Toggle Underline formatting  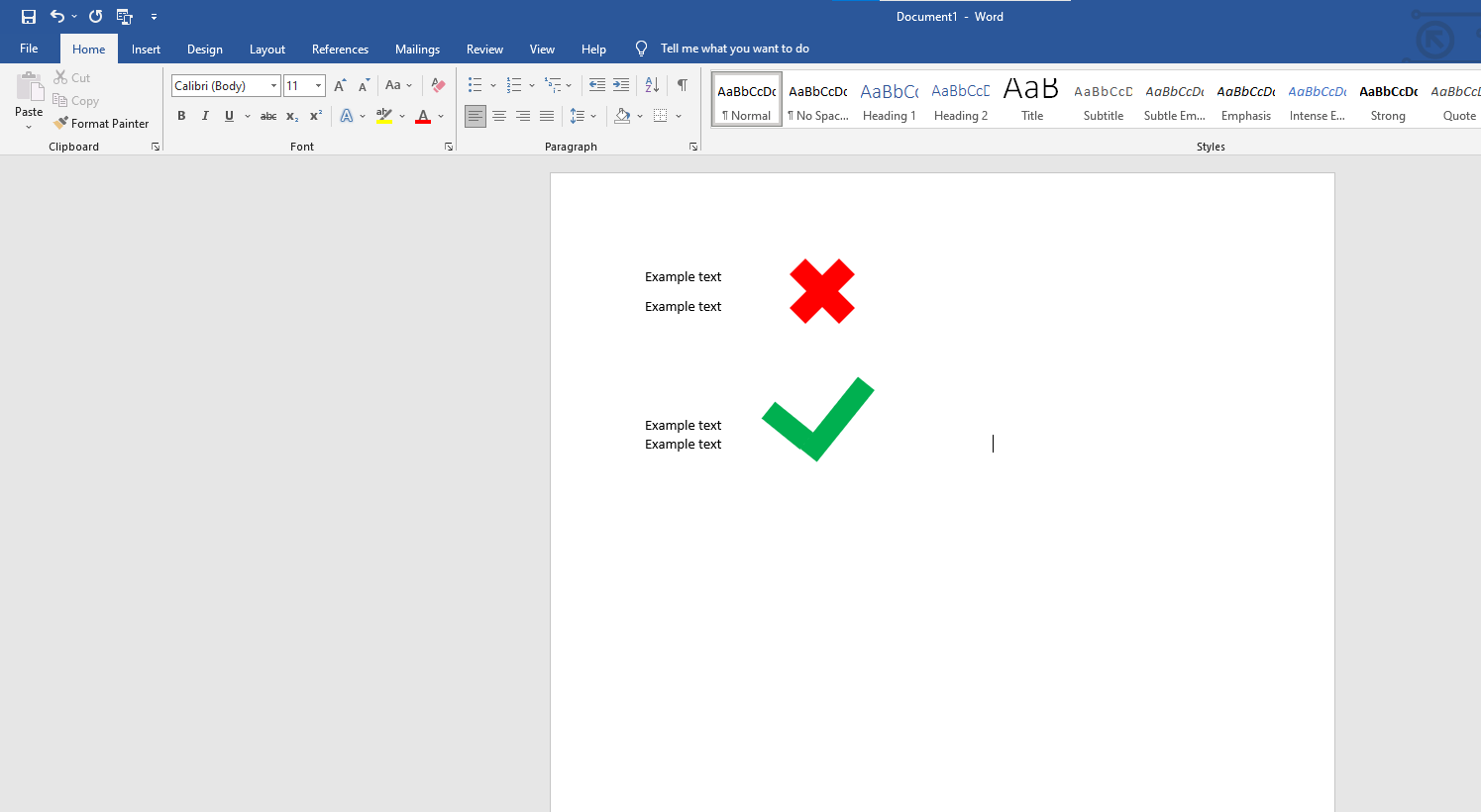click(229, 116)
